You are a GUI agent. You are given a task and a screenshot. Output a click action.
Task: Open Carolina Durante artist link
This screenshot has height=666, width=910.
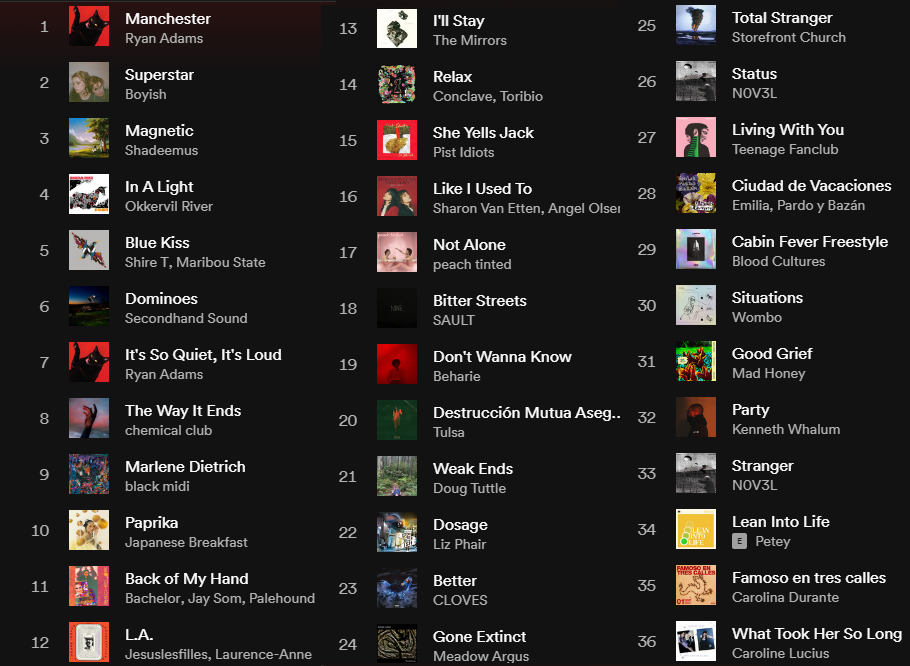(785, 598)
